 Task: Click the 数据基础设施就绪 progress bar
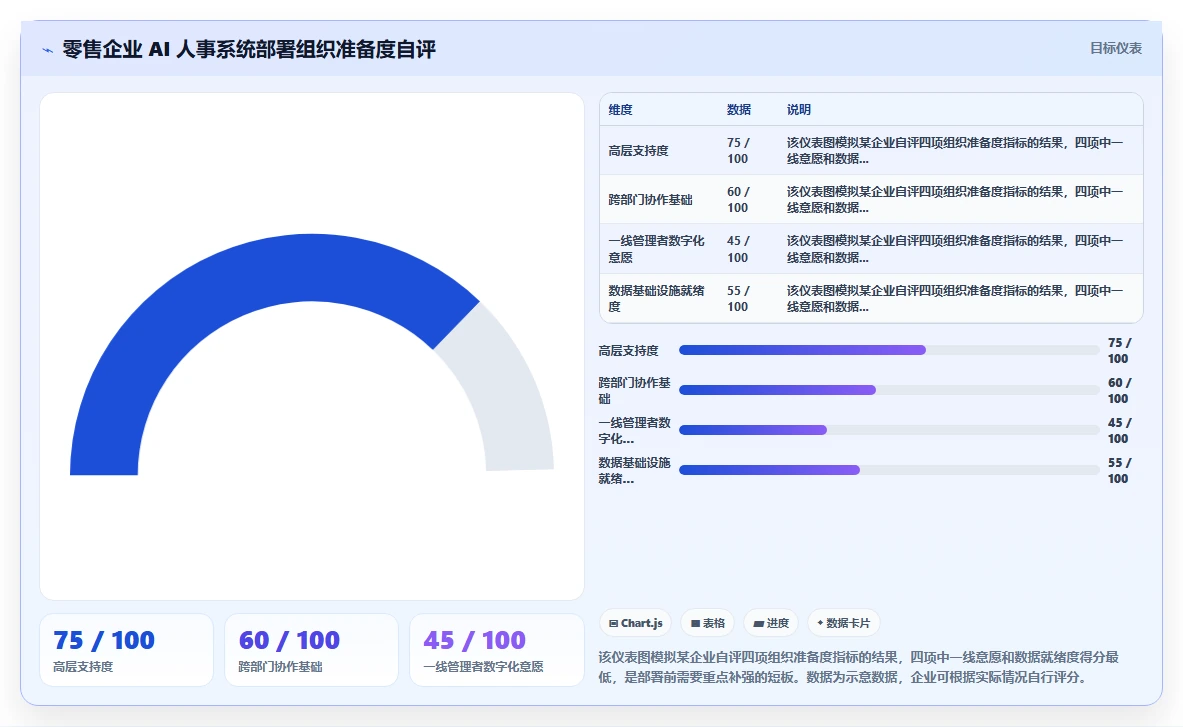(x=889, y=470)
